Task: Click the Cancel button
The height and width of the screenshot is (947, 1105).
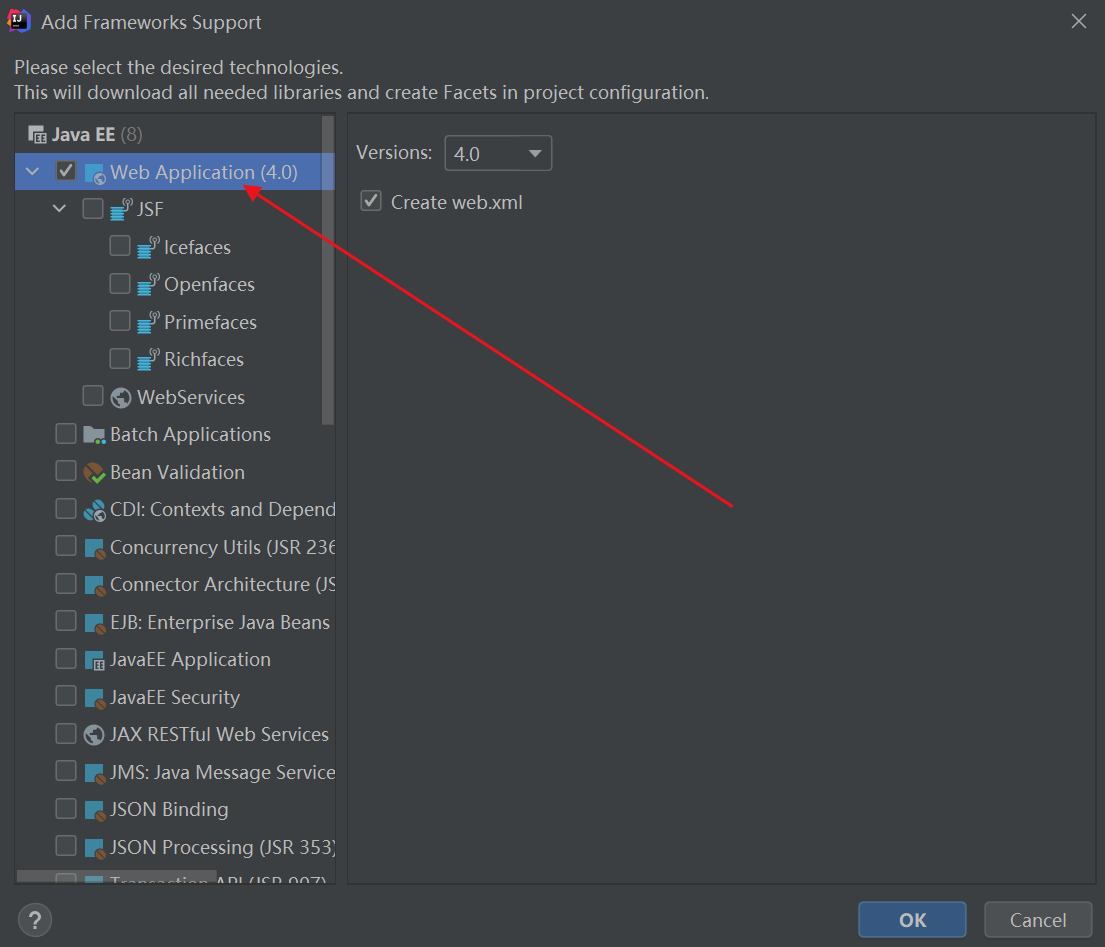Action: click(x=1037, y=920)
